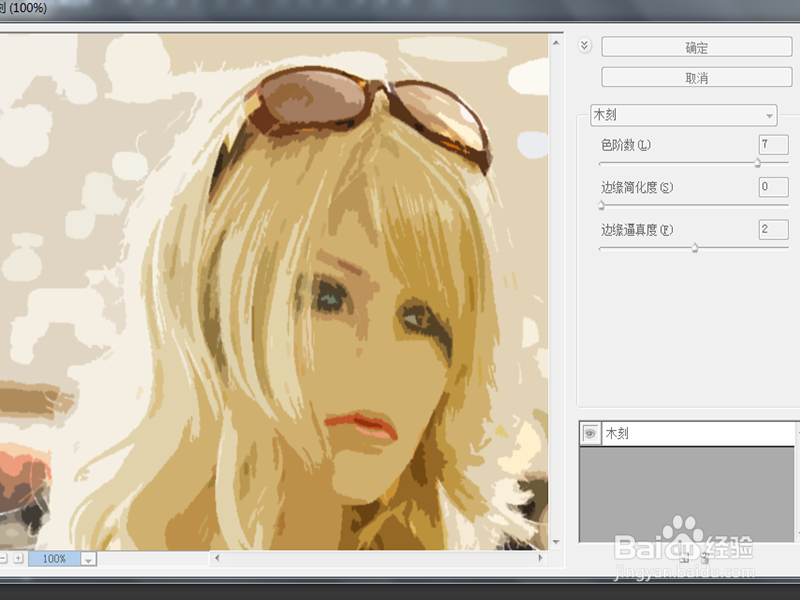Toggle visibility of the 木刻 effect layer
Image resolution: width=800 pixels, height=600 pixels.
(x=590, y=434)
